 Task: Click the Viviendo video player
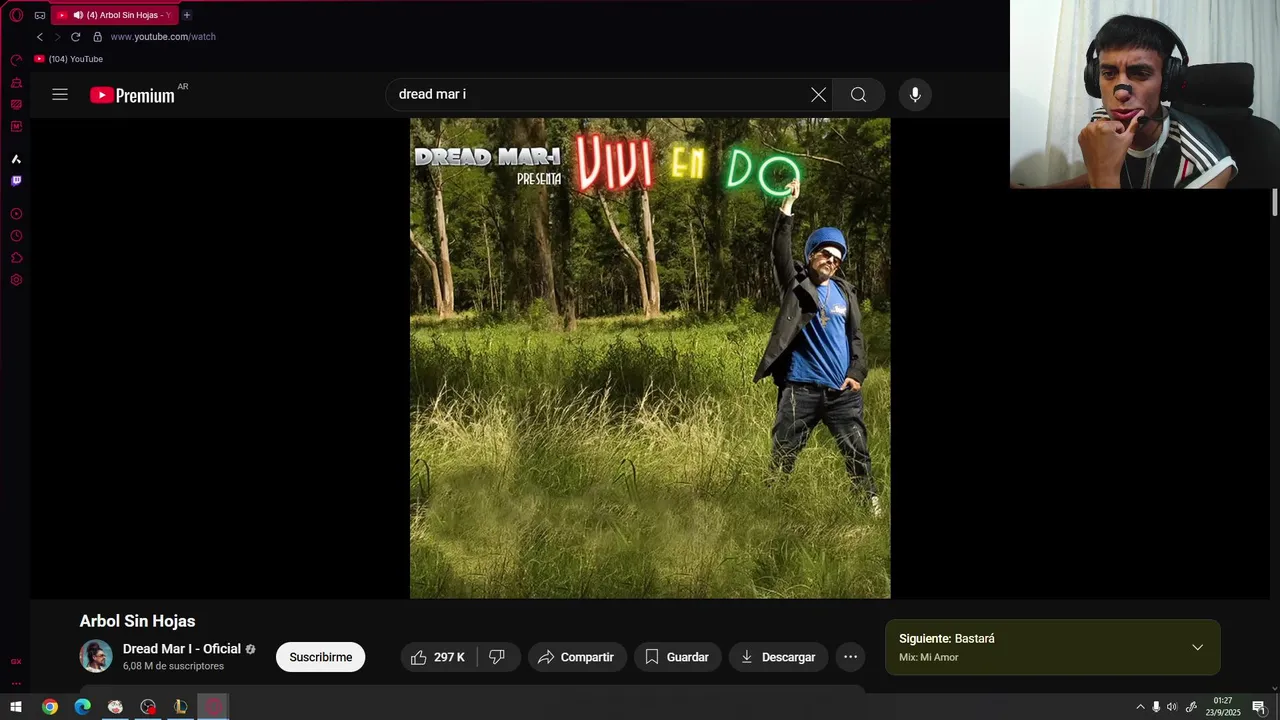(x=650, y=358)
